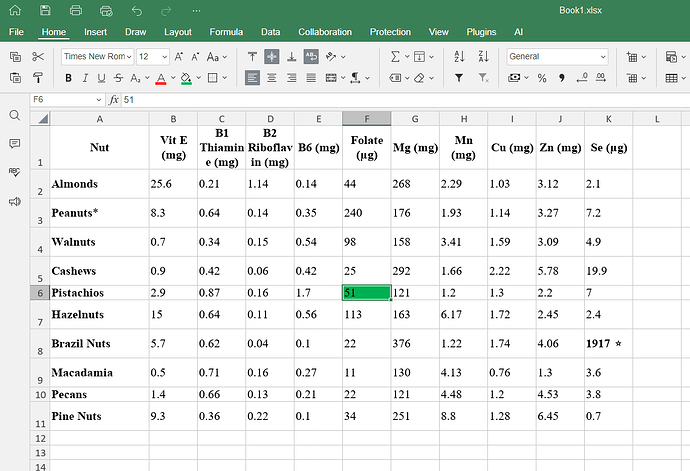Click the formula bar input field

[405, 100]
